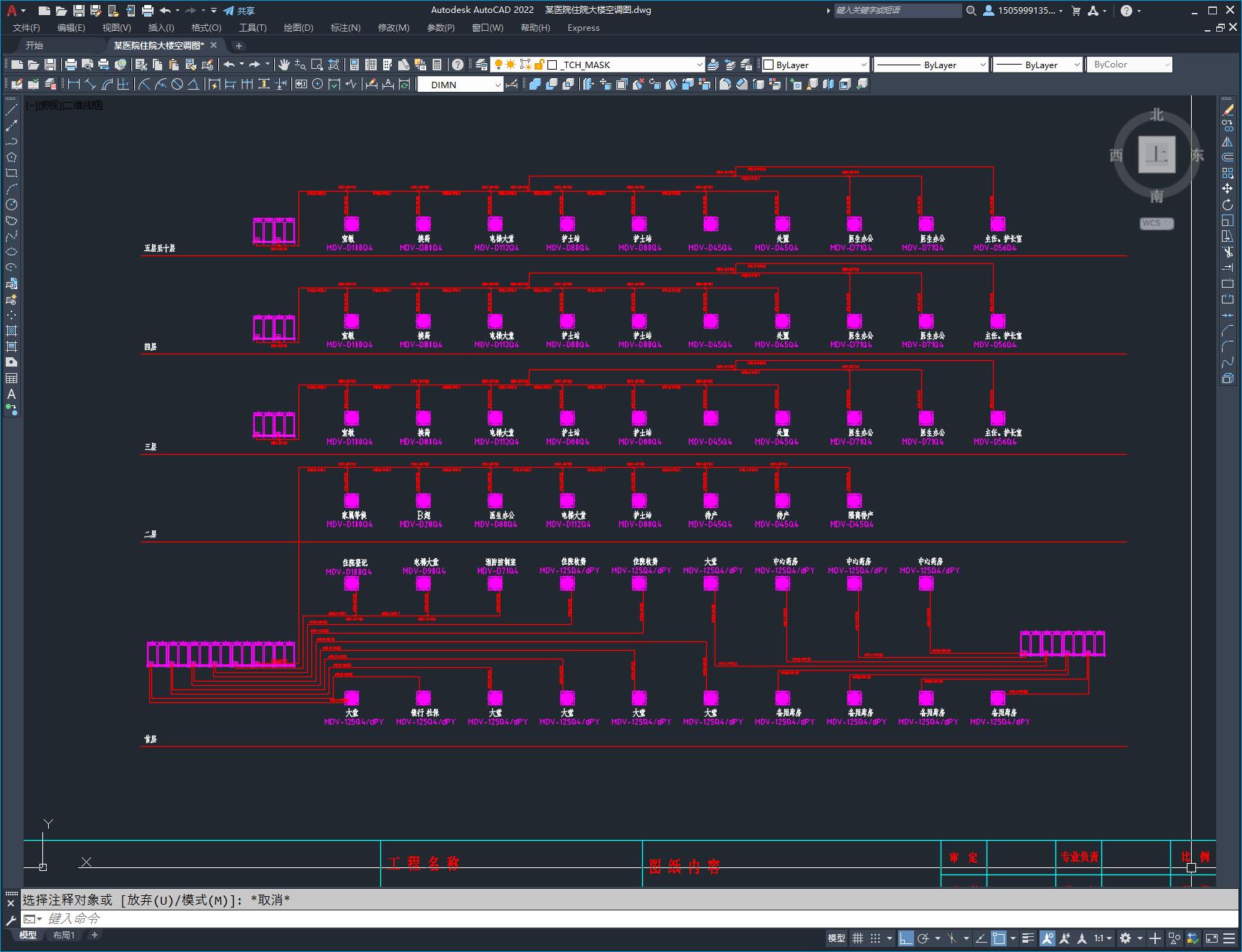The image size is (1242, 952).
Task: Click the keyword search box in title bar
Action: [x=898, y=10]
